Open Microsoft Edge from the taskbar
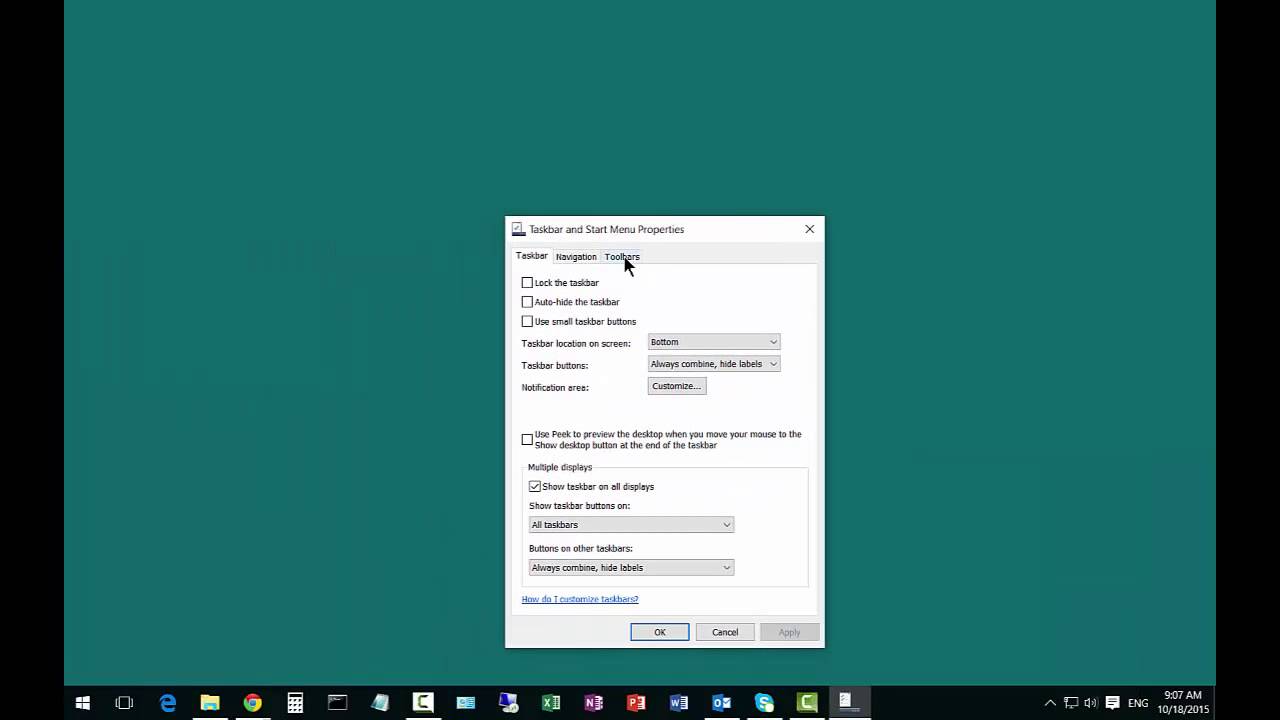Image resolution: width=1280 pixels, height=720 pixels. pos(167,703)
